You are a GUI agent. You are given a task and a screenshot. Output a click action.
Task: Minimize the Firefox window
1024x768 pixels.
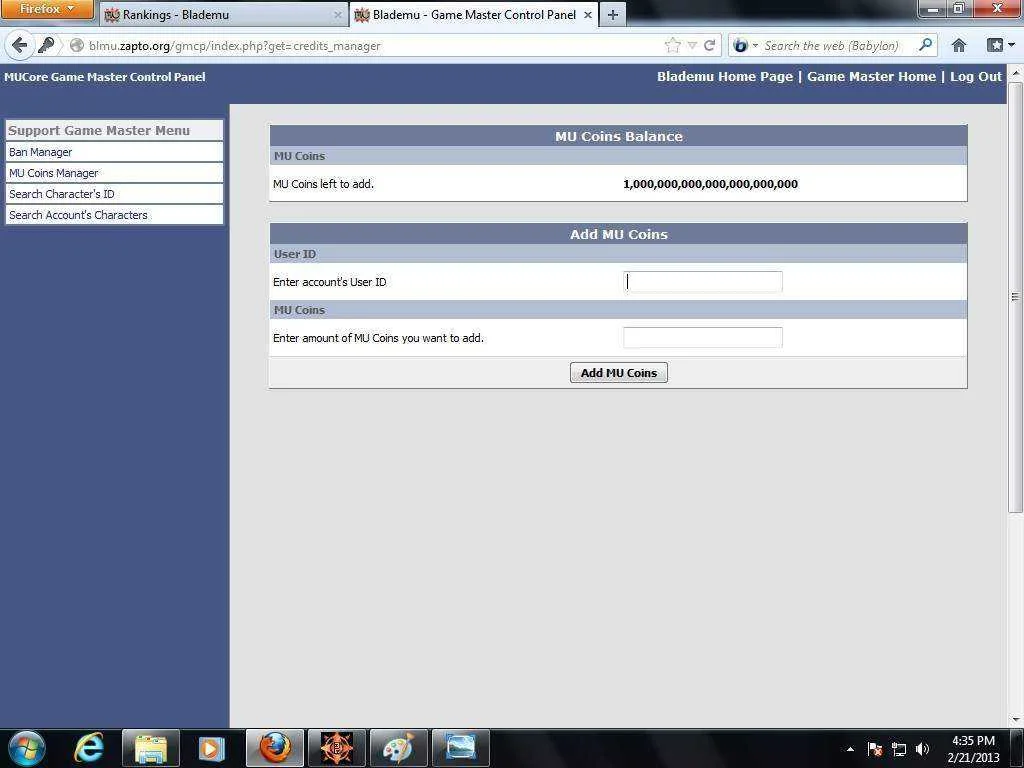pyautogui.click(x=933, y=8)
